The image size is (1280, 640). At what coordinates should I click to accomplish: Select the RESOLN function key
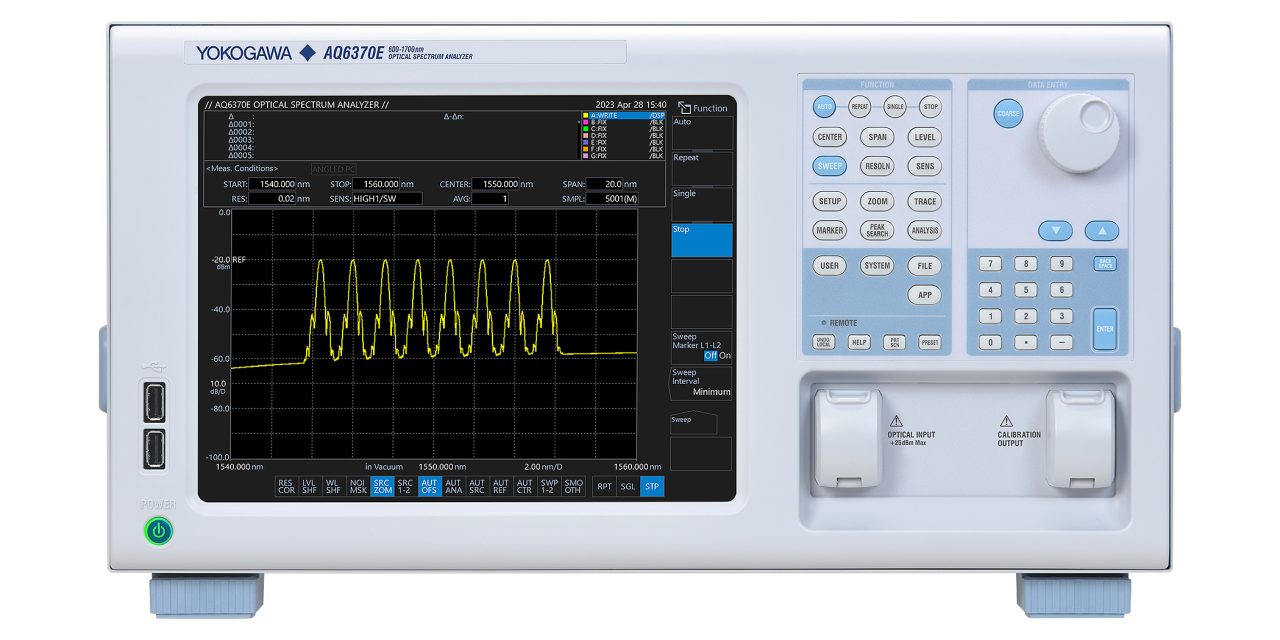pyautogui.click(x=877, y=167)
